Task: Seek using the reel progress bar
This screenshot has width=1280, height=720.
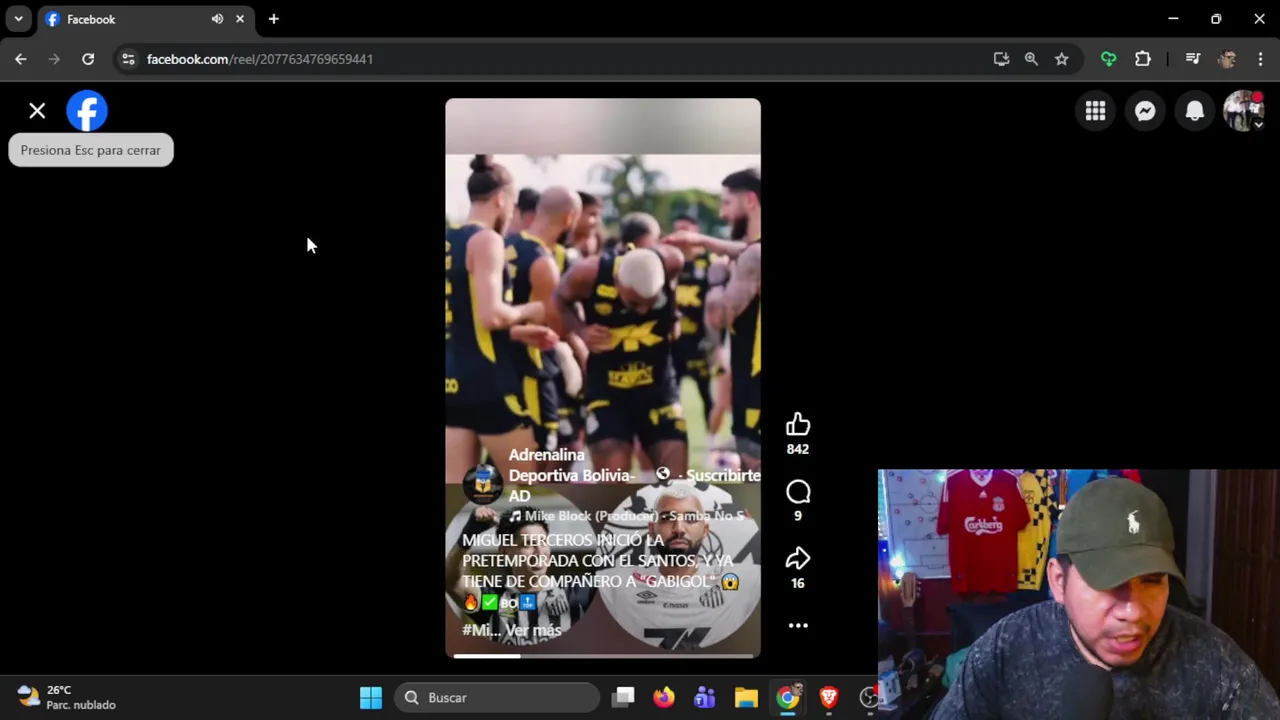Action: coord(603,656)
